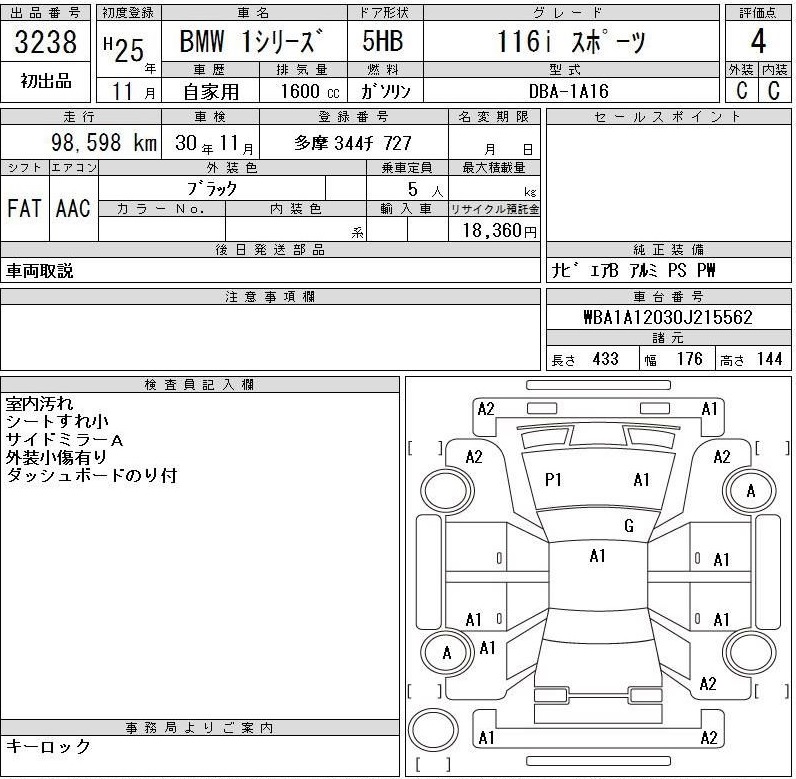Click the overall evaluation score 4
Viewport: 796px width, 779px height.
click(x=758, y=42)
